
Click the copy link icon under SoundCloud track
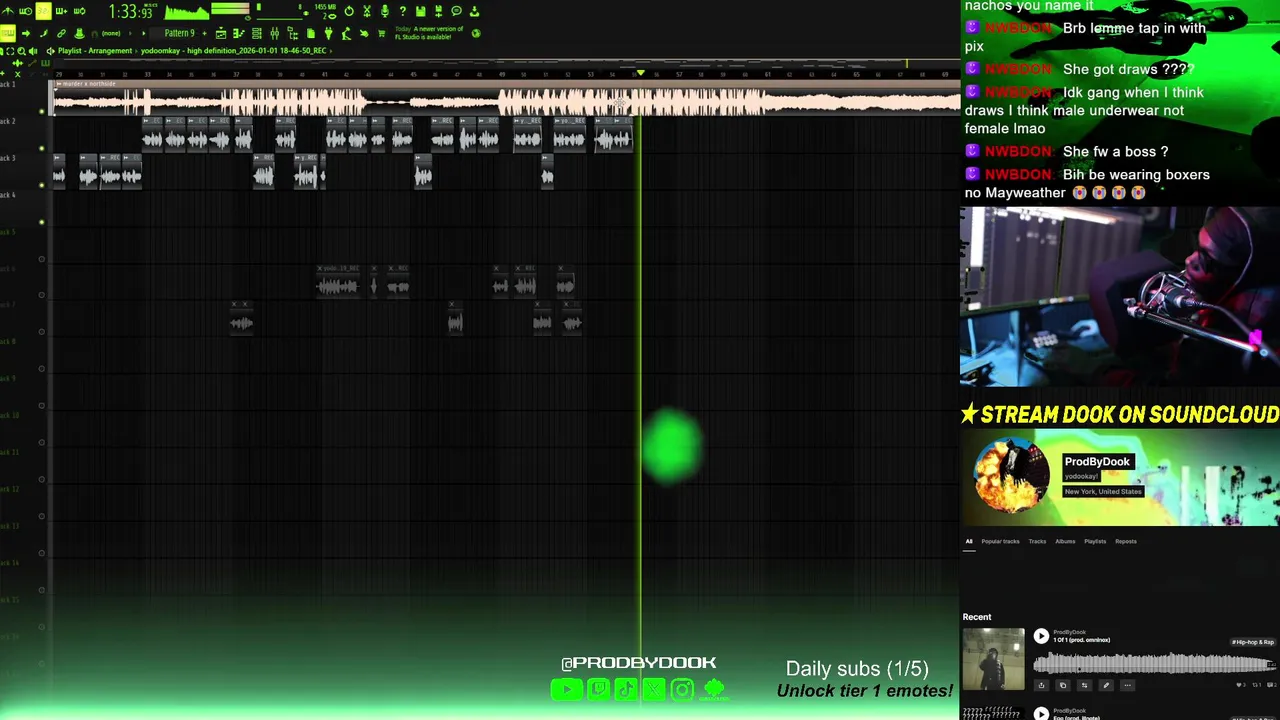click(x=1063, y=685)
